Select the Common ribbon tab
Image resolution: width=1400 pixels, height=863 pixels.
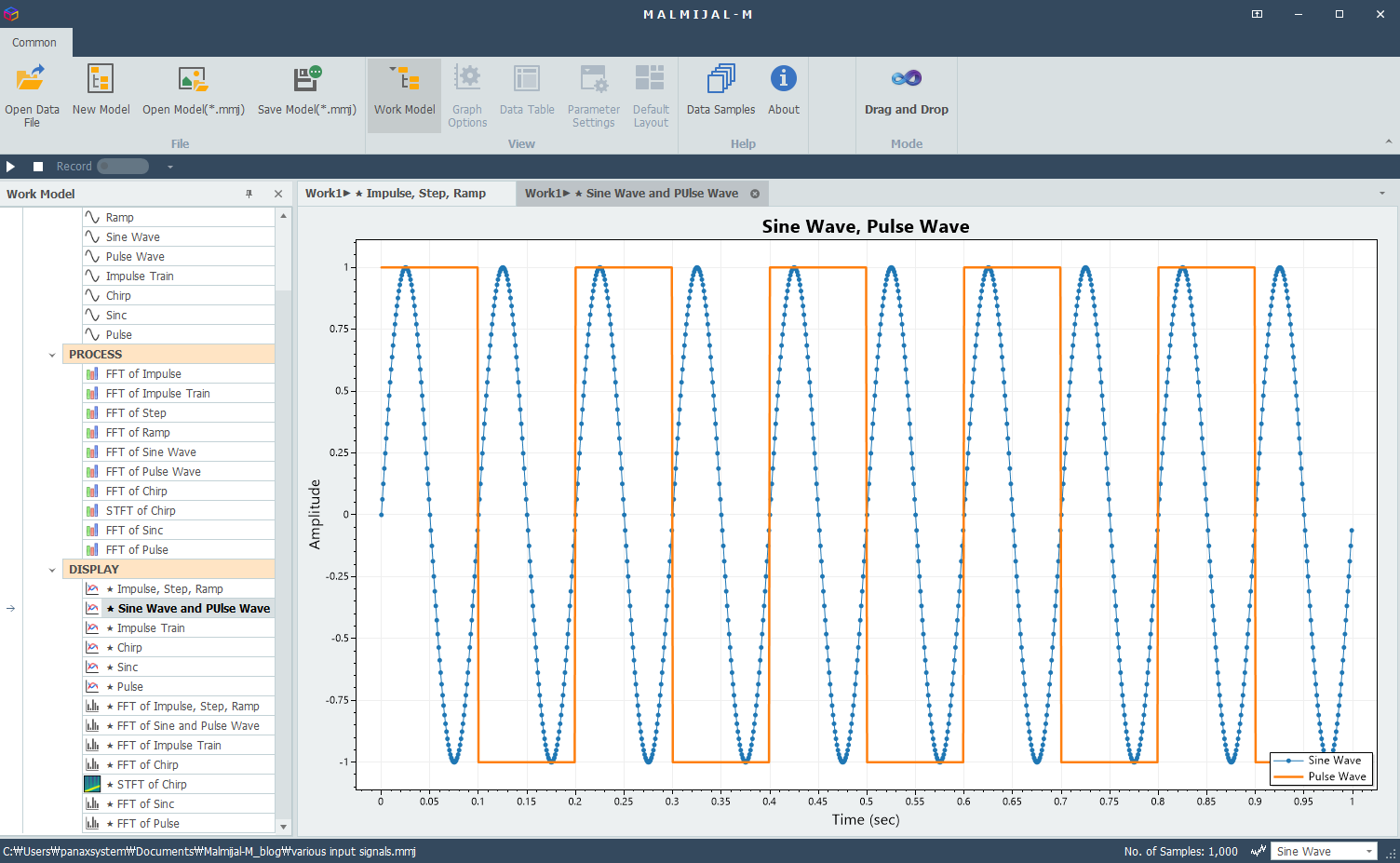tap(34, 43)
